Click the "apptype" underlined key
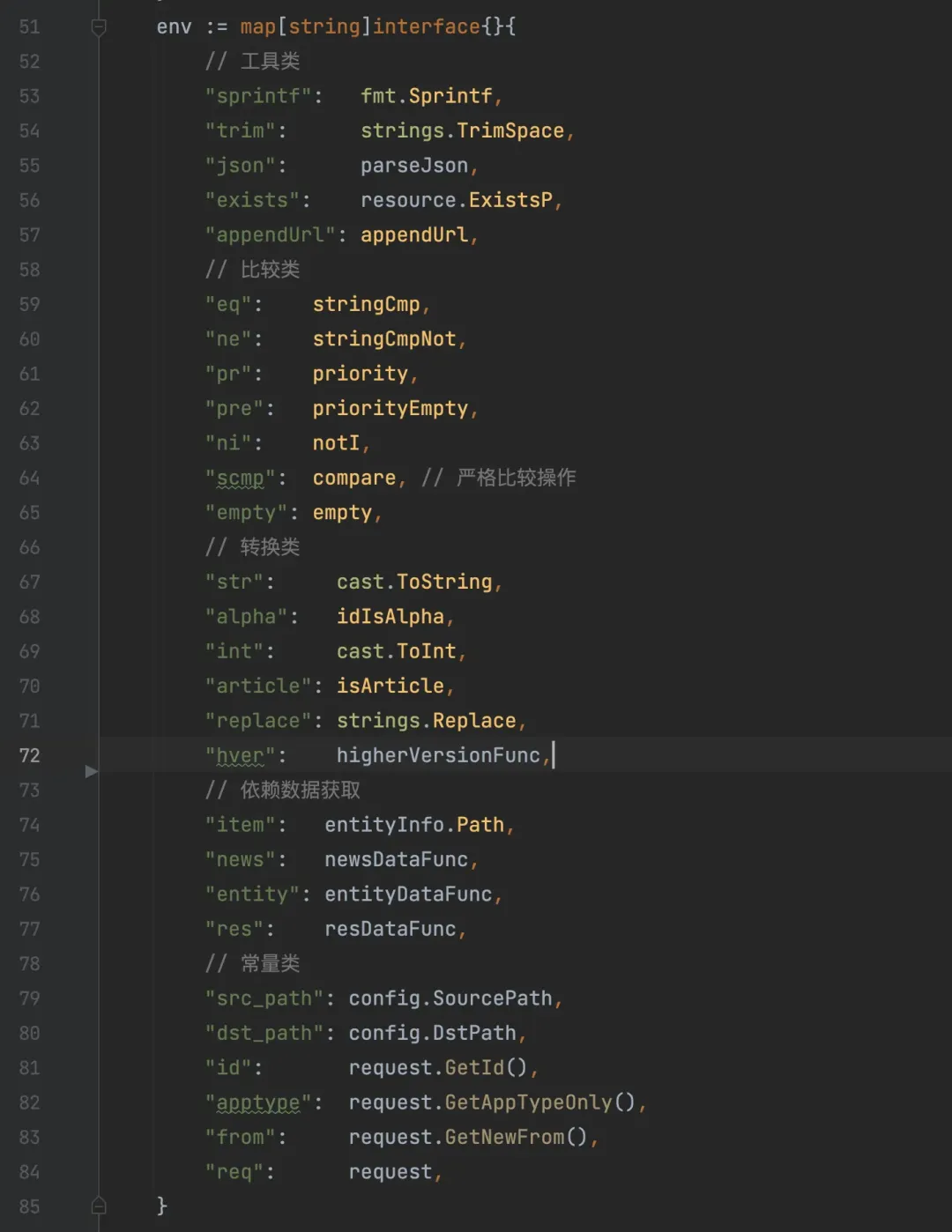Viewport: 952px width, 1232px height. [x=258, y=1103]
